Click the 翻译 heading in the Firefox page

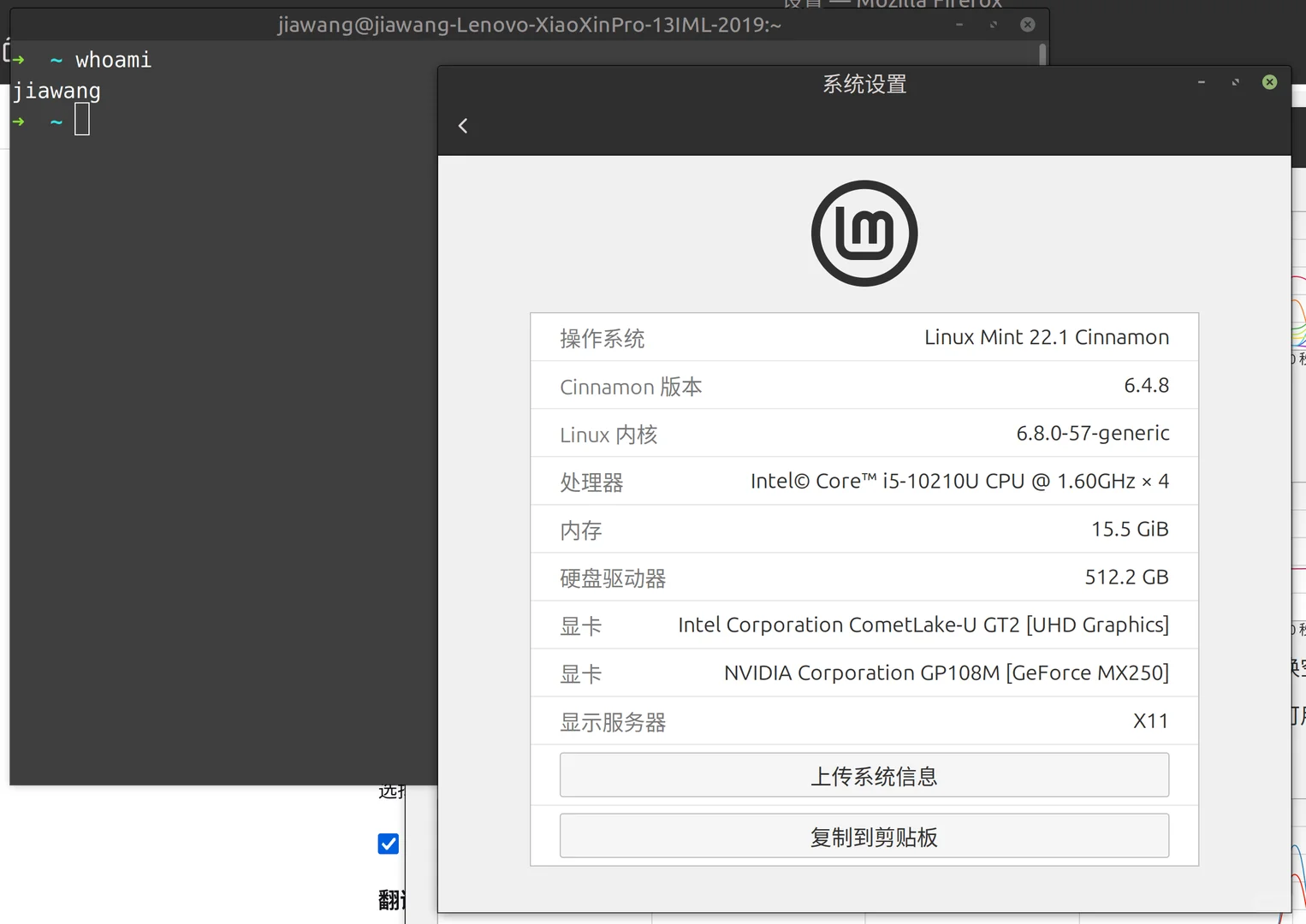pyautogui.click(x=389, y=899)
